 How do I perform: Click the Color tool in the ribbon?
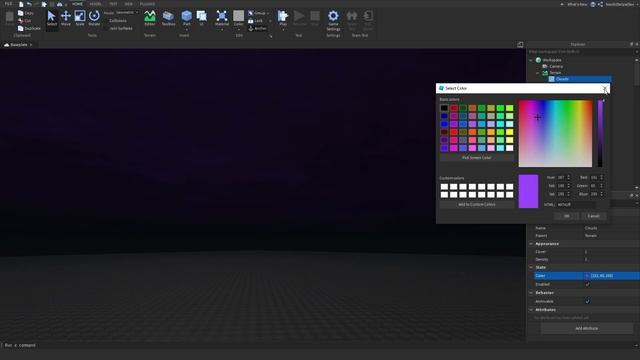(x=239, y=18)
